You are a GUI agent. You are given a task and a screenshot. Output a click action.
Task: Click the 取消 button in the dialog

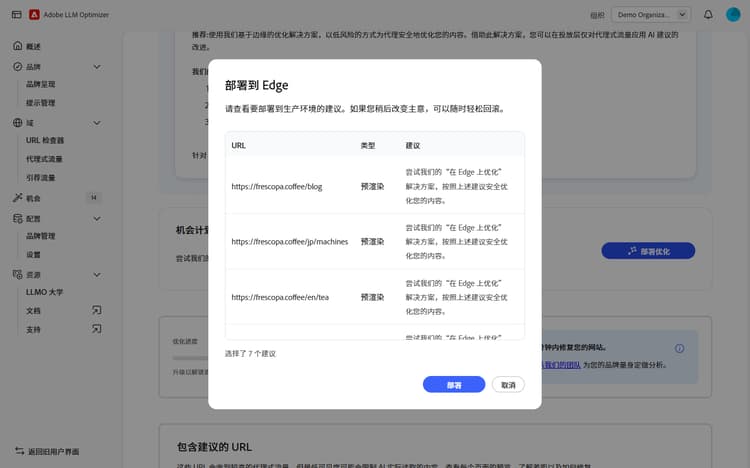(508, 384)
